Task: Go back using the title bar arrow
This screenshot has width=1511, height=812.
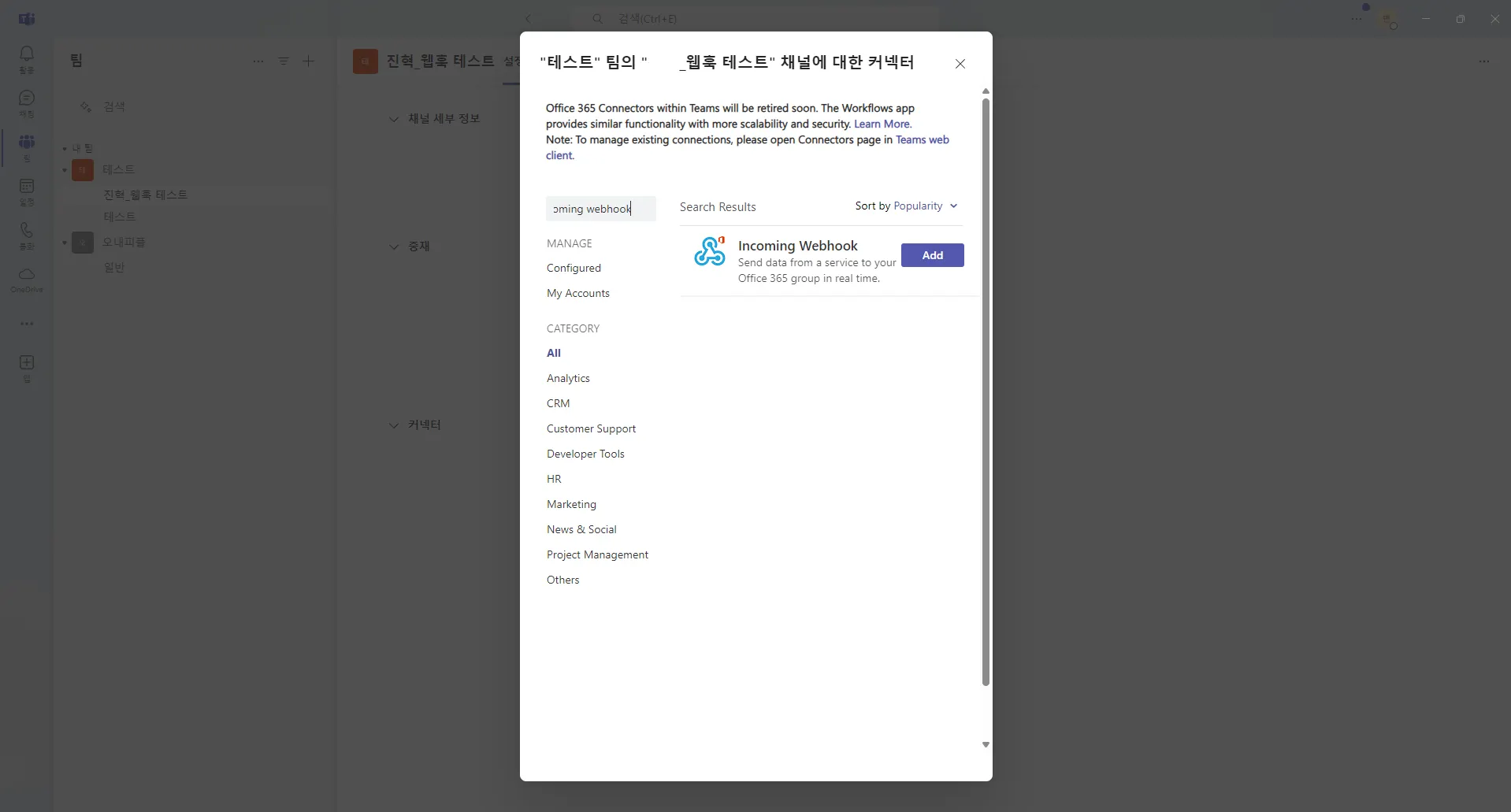Action: [528, 19]
